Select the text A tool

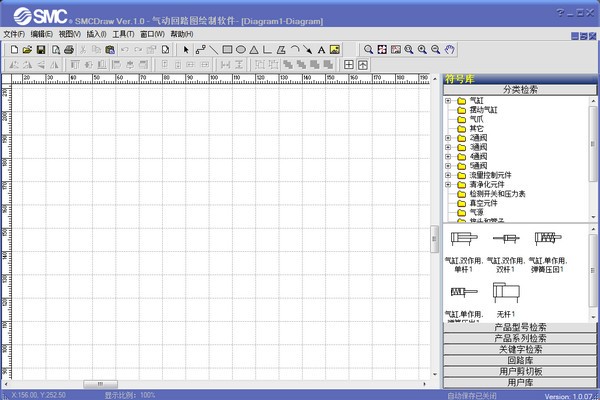click(321, 49)
